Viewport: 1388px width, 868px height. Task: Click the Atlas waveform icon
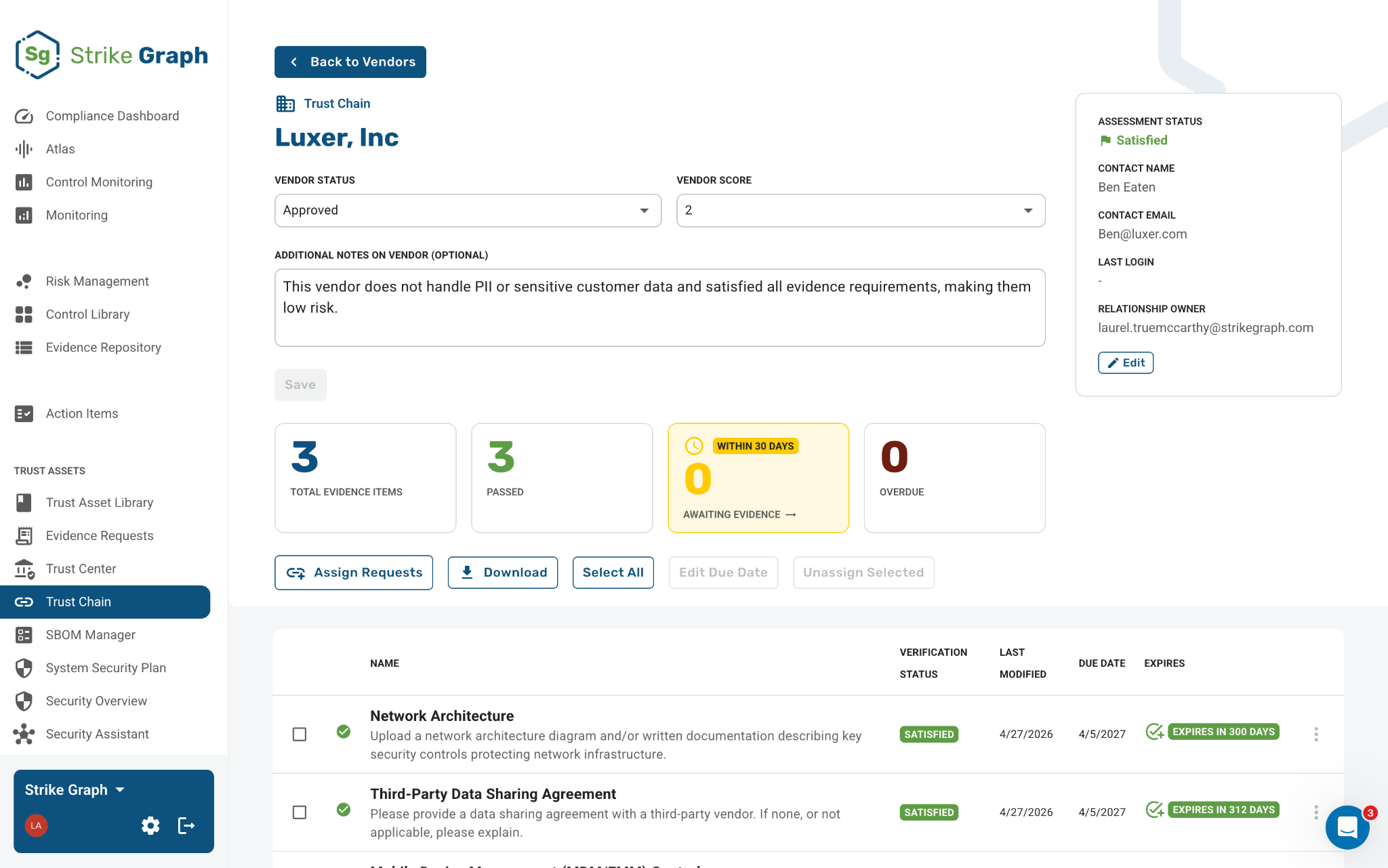click(x=24, y=149)
